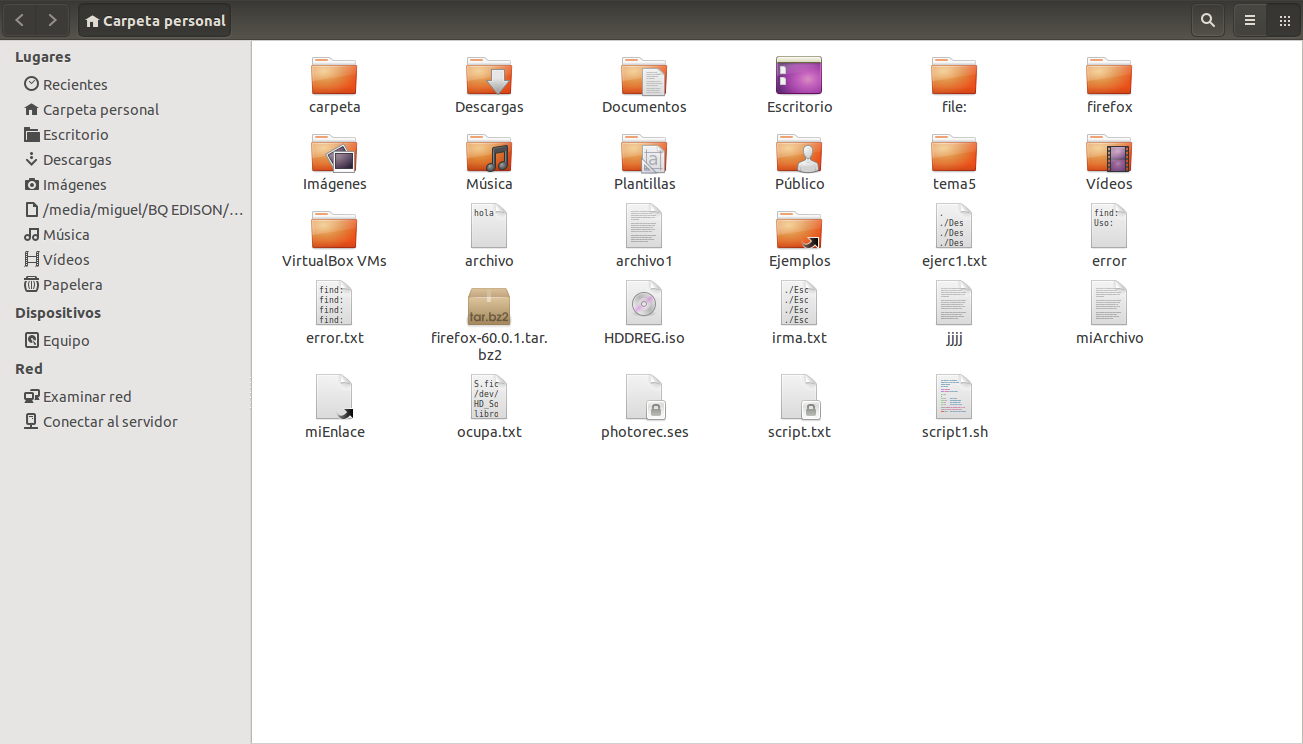The image size is (1303, 744).
Task: Click the HDDREG.iso file name label
Action: point(644,338)
